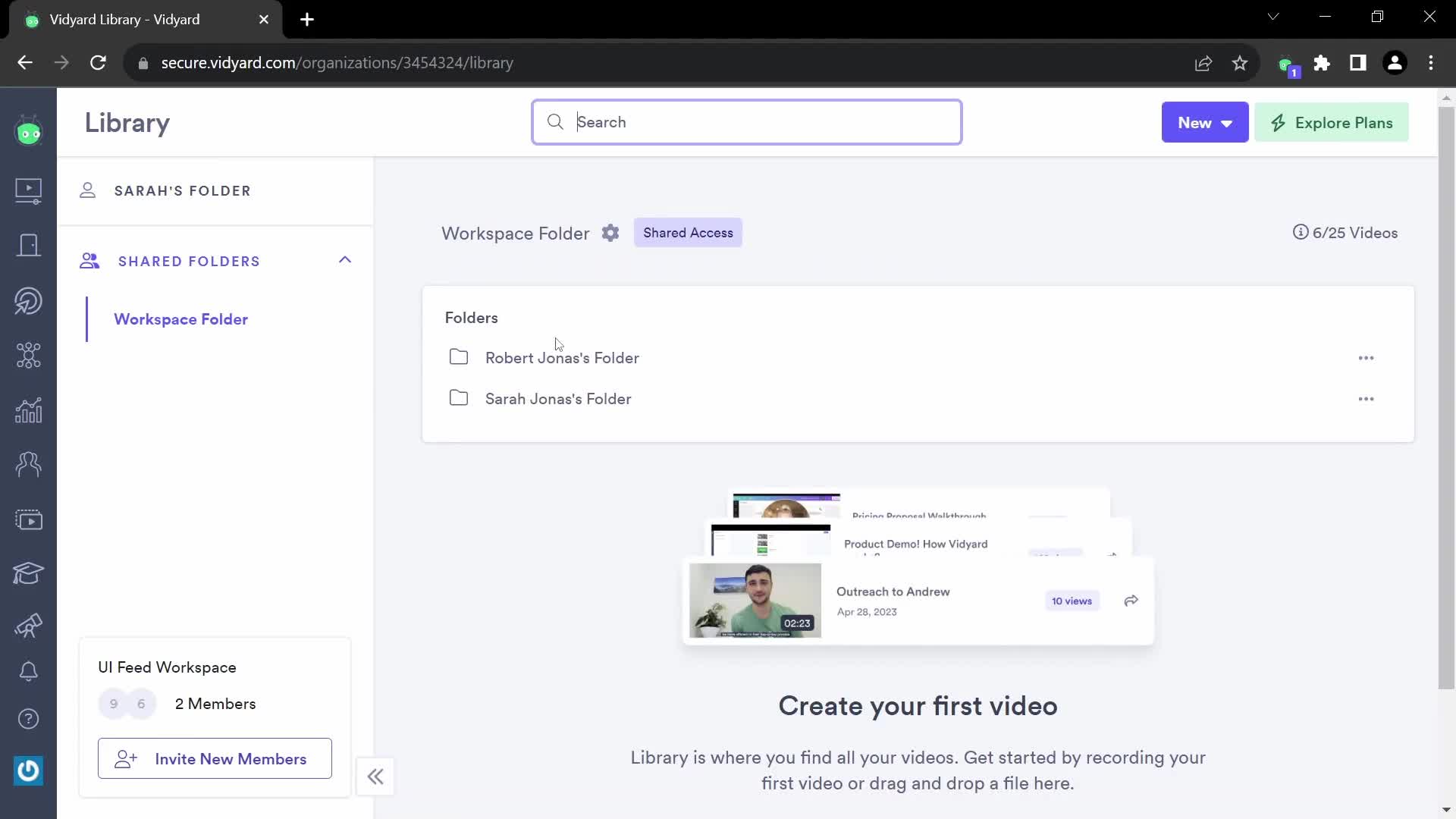Select Sarah's Folder in left sidebar
This screenshot has height=819, width=1456.
click(183, 190)
